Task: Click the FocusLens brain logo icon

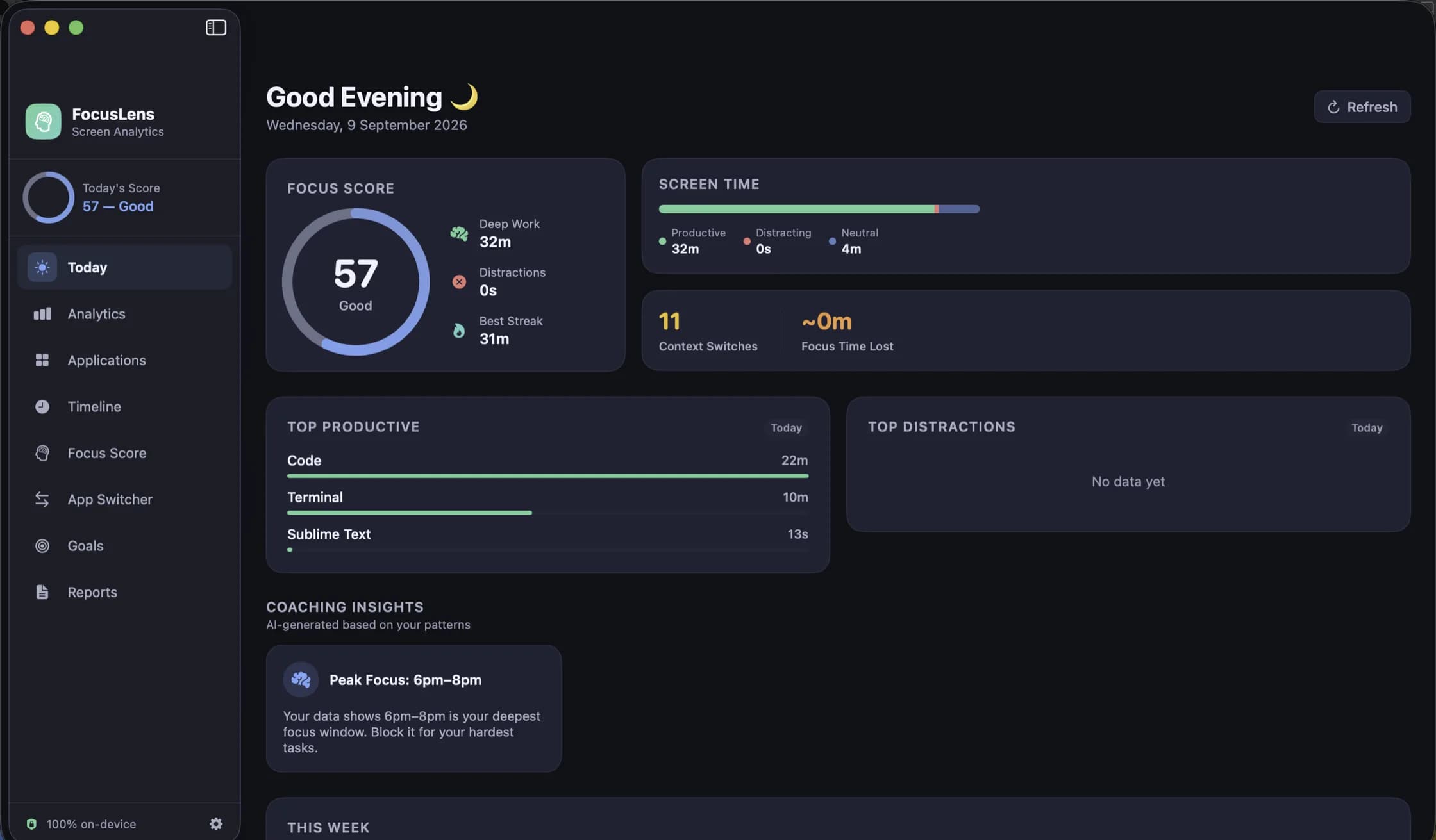Action: [x=43, y=121]
